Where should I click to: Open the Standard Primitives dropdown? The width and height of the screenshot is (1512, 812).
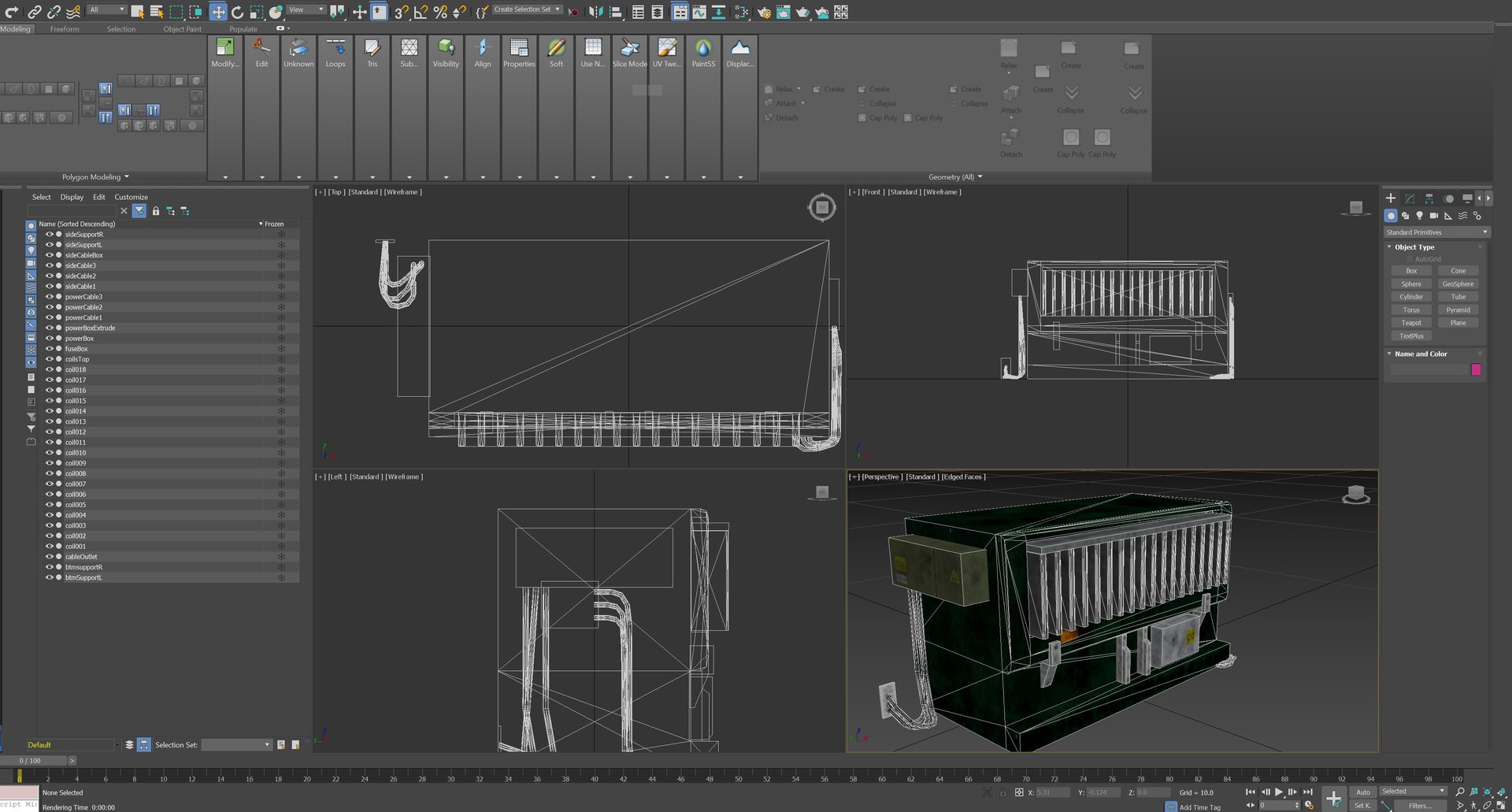[x=1437, y=232]
